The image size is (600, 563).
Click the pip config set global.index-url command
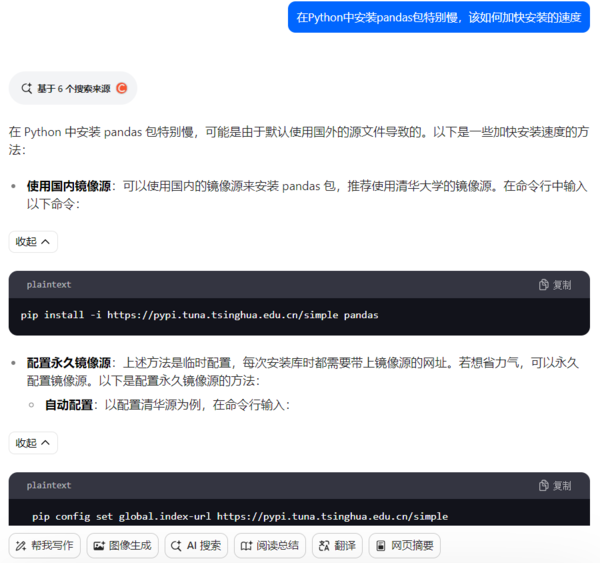point(240,516)
